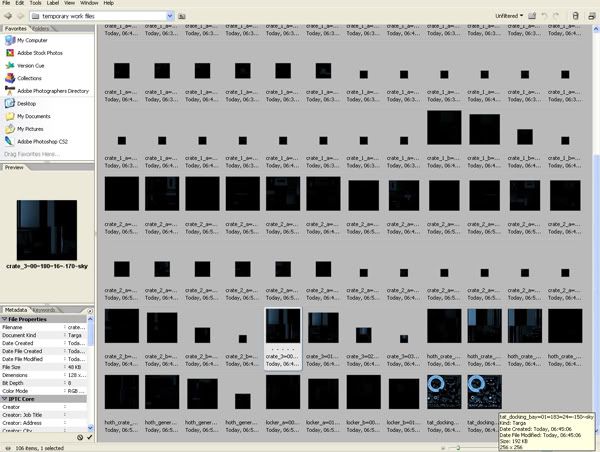600x452 pixels.
Task: Click content pane scrollbar up arrow
Action: point(596,29)
